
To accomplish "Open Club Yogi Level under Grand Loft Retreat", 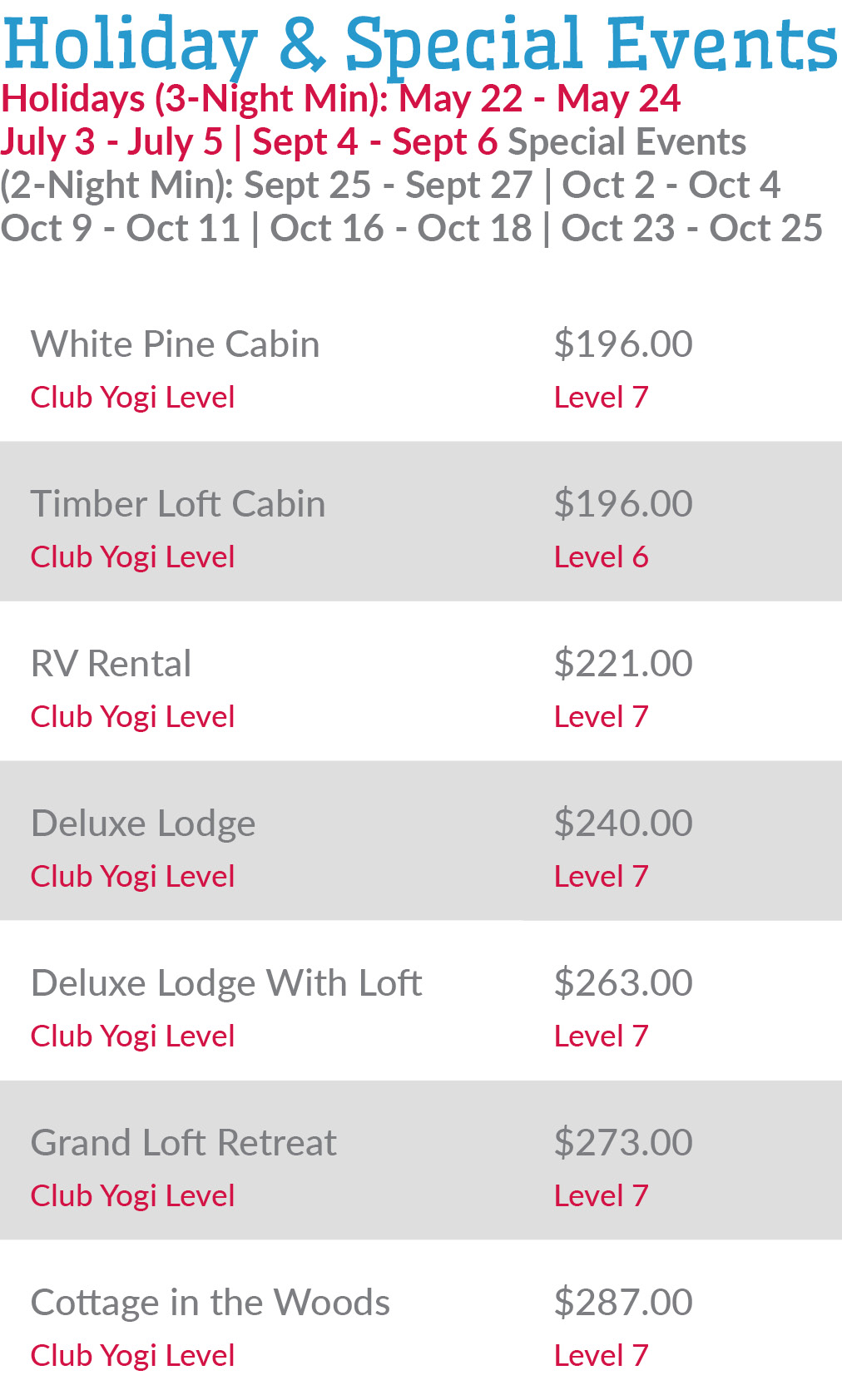I will 132,1196.
